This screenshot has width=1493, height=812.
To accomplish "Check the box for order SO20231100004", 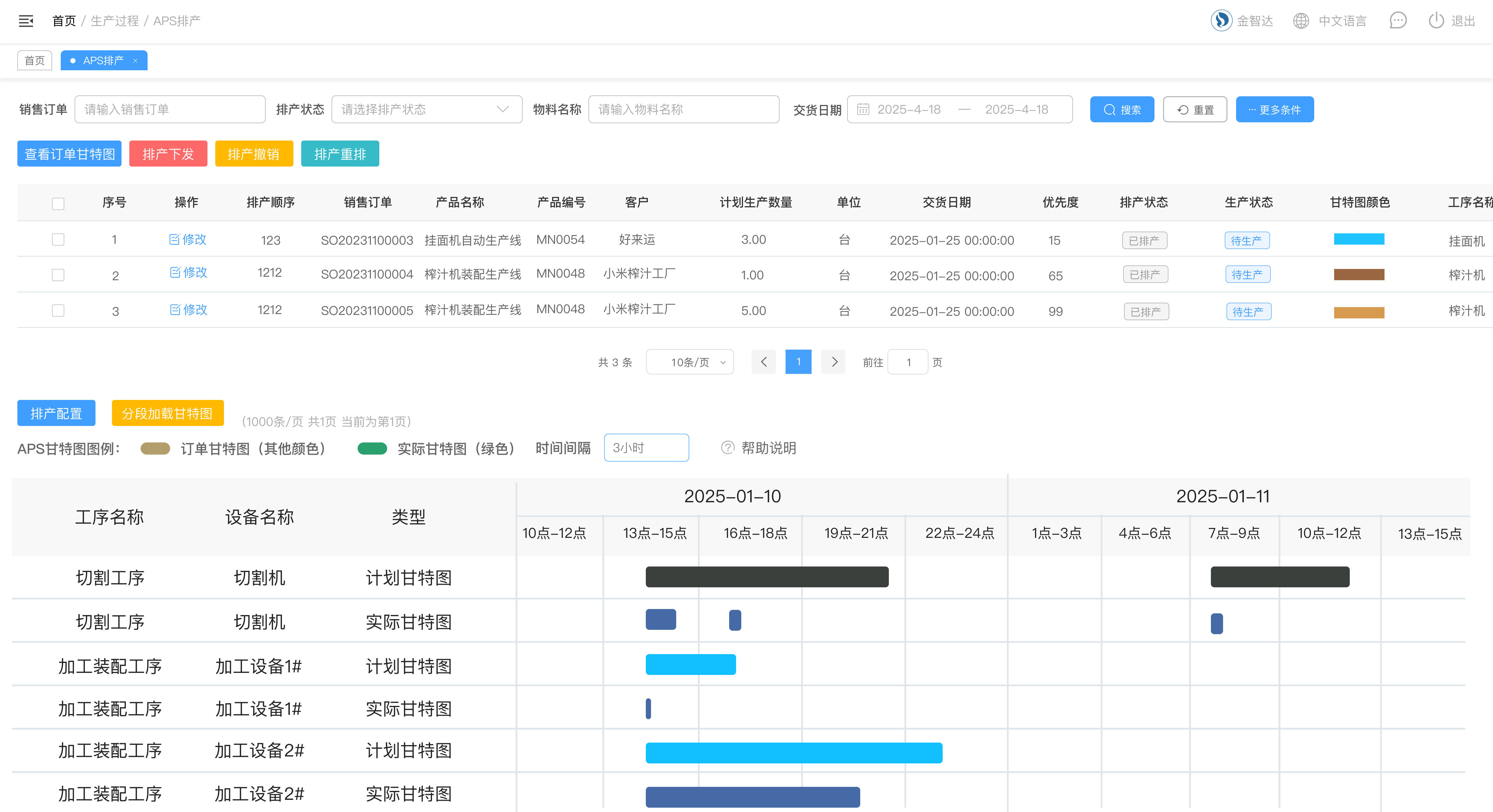I will (x=58, y=275).
